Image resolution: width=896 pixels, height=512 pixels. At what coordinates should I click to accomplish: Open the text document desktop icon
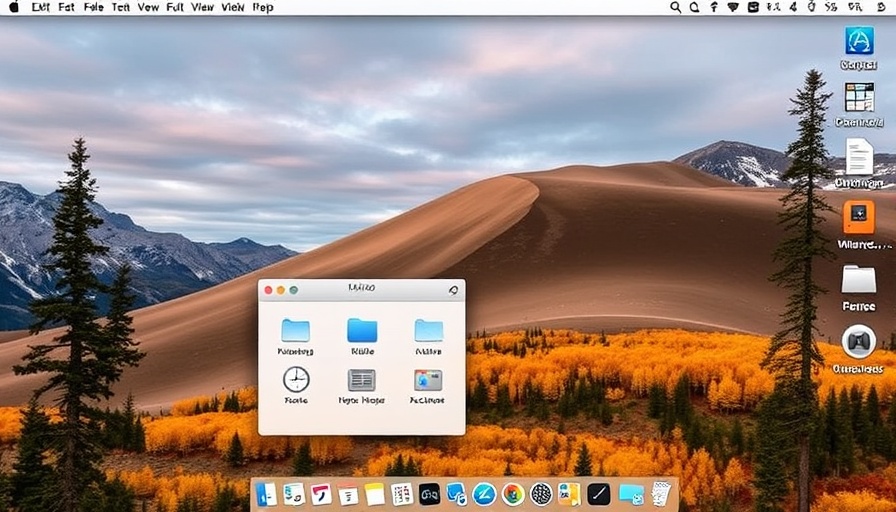click(859, 156)
